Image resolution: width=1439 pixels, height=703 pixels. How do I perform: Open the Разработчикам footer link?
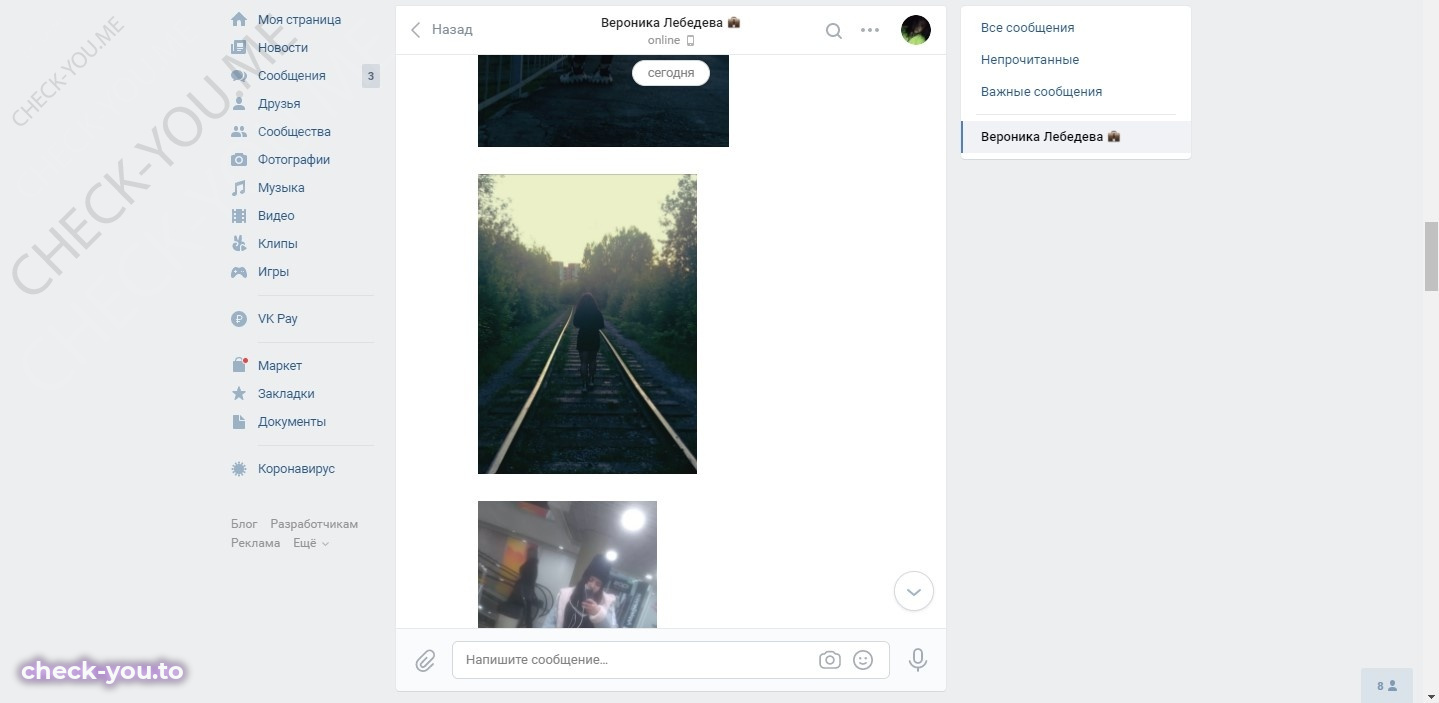[x=314, y=524]
